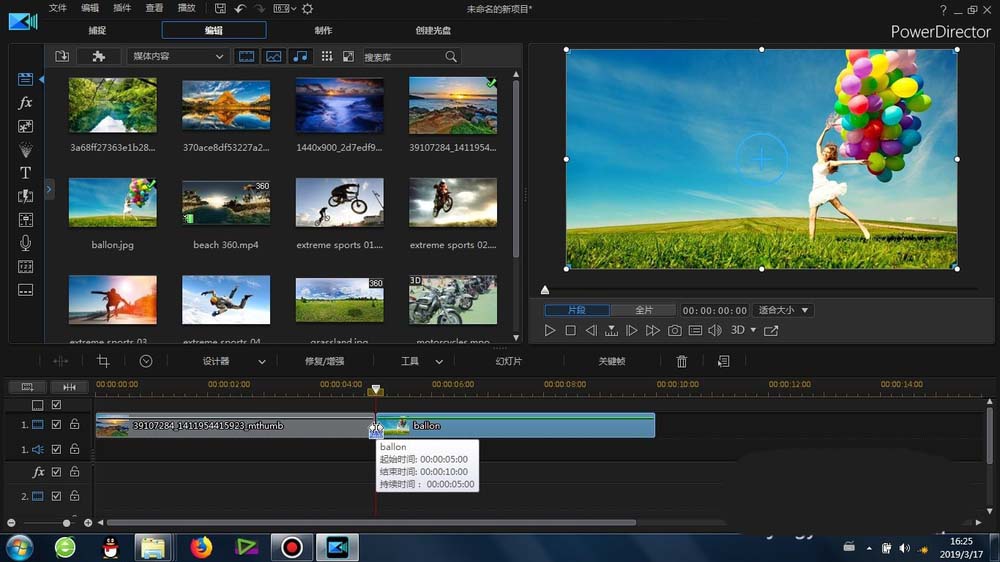Lock the track 1 audio track
Screen dimensions: 1000x562
click(74, 450)
